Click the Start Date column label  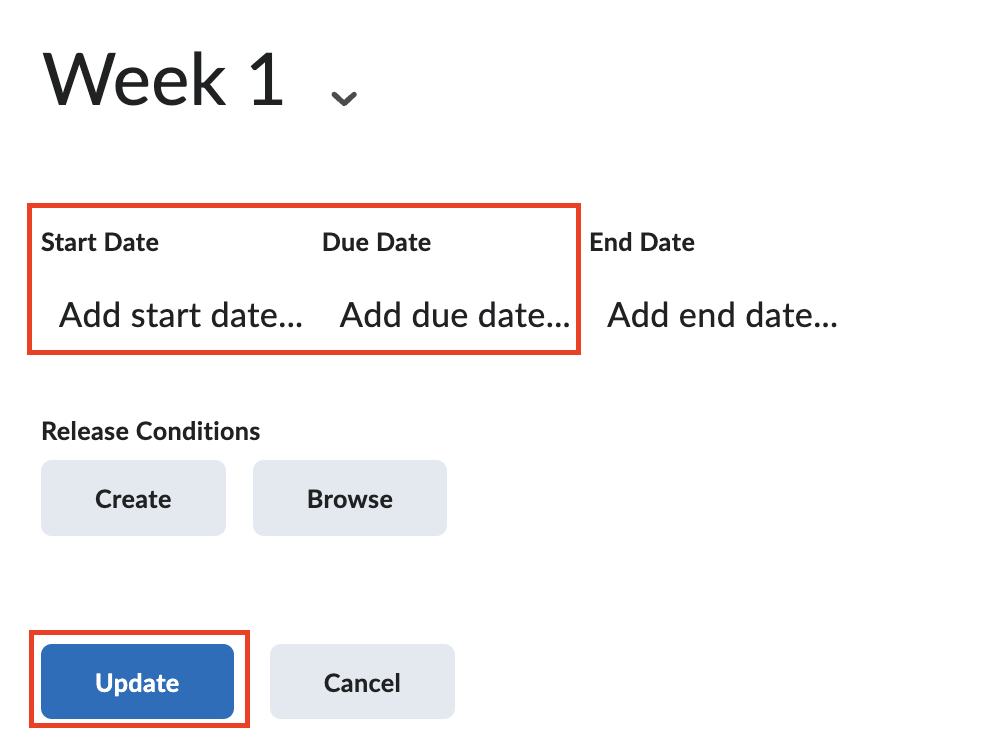coord(99,242)
